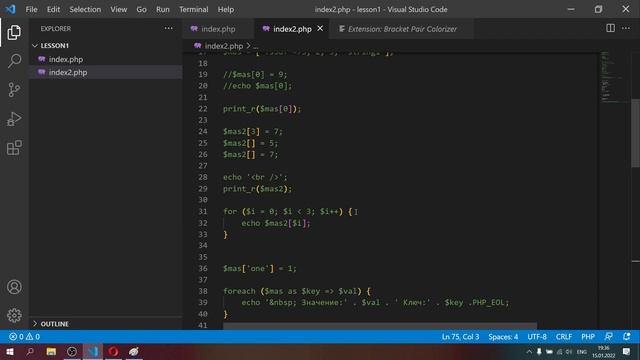Open the Terminal menu

[193, 9]
